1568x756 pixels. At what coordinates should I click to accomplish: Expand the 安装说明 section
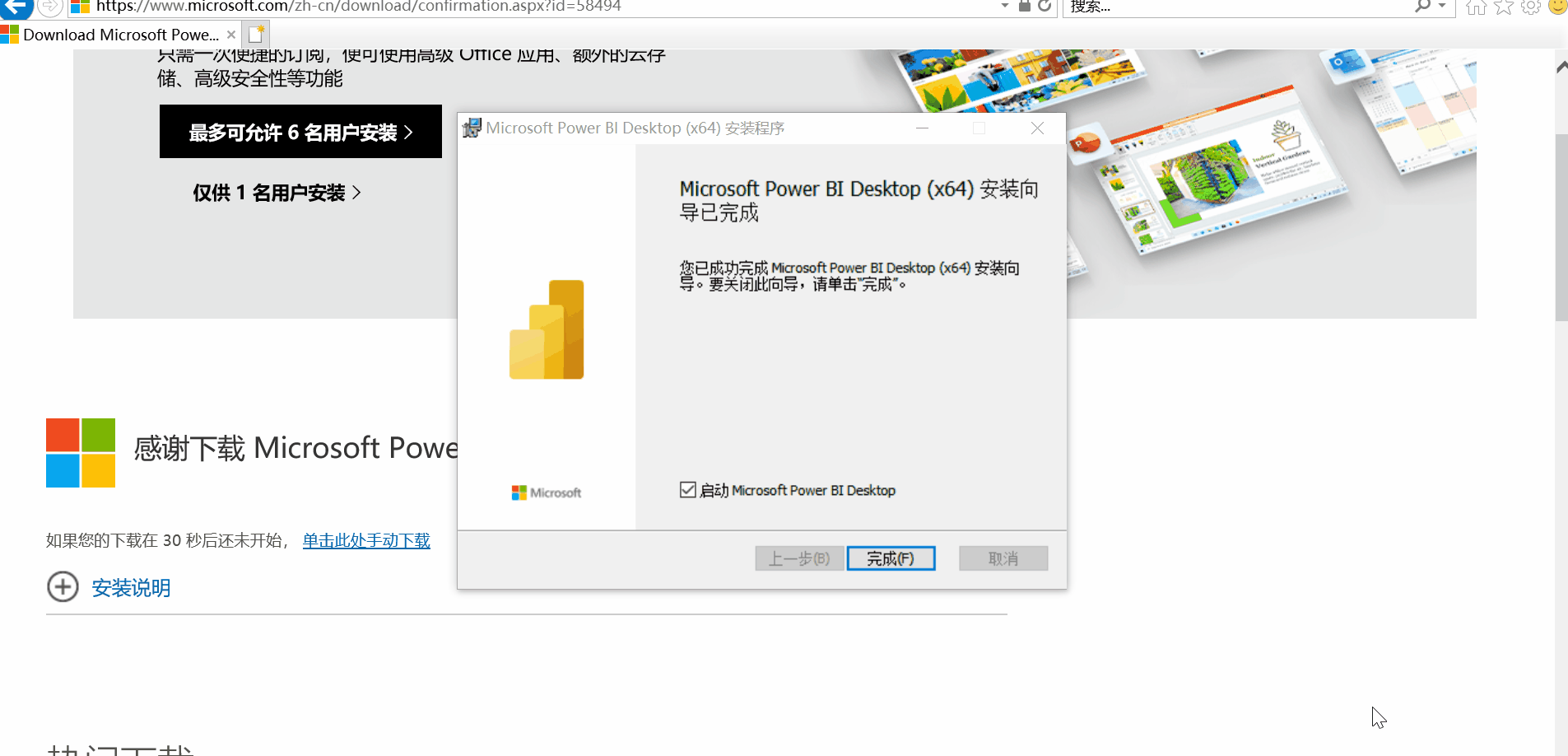tap(130, 587)
